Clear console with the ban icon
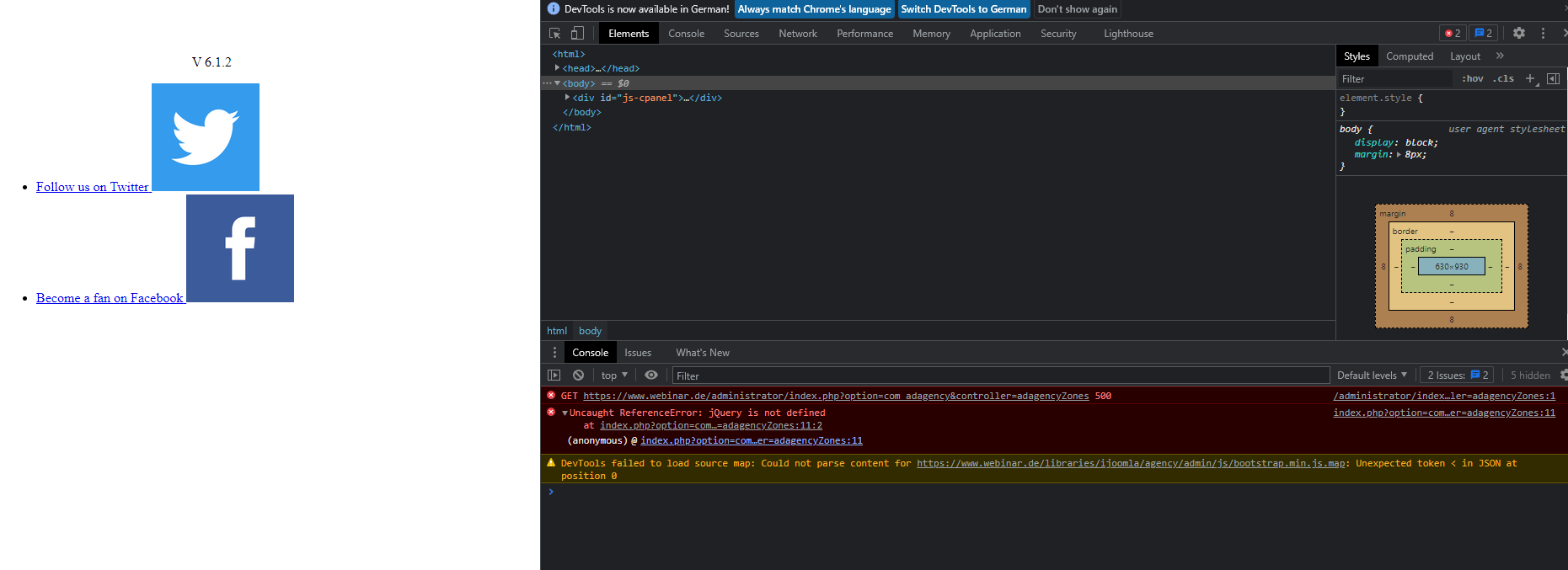 [x=578, y=376]
